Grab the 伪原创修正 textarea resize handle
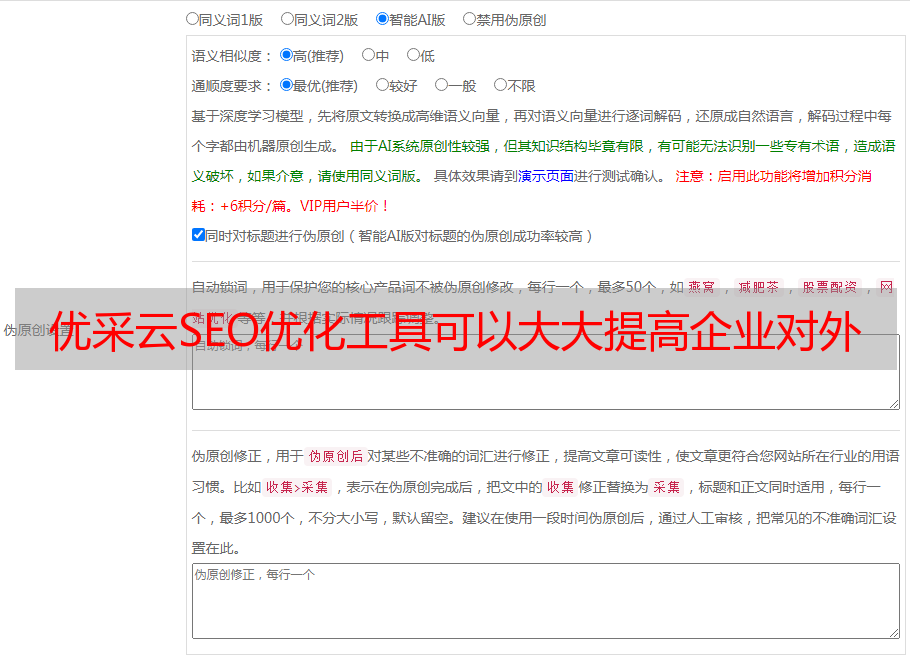Image resolution: width=911 pixels, height=658 pixels. click(894, 634)
